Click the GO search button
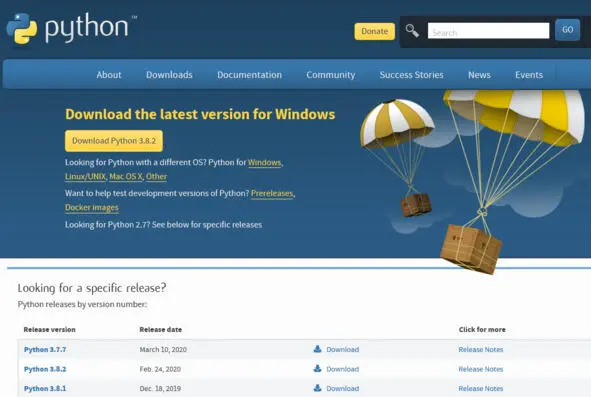The width and height of the screenshot is (591, 397). 567,30
